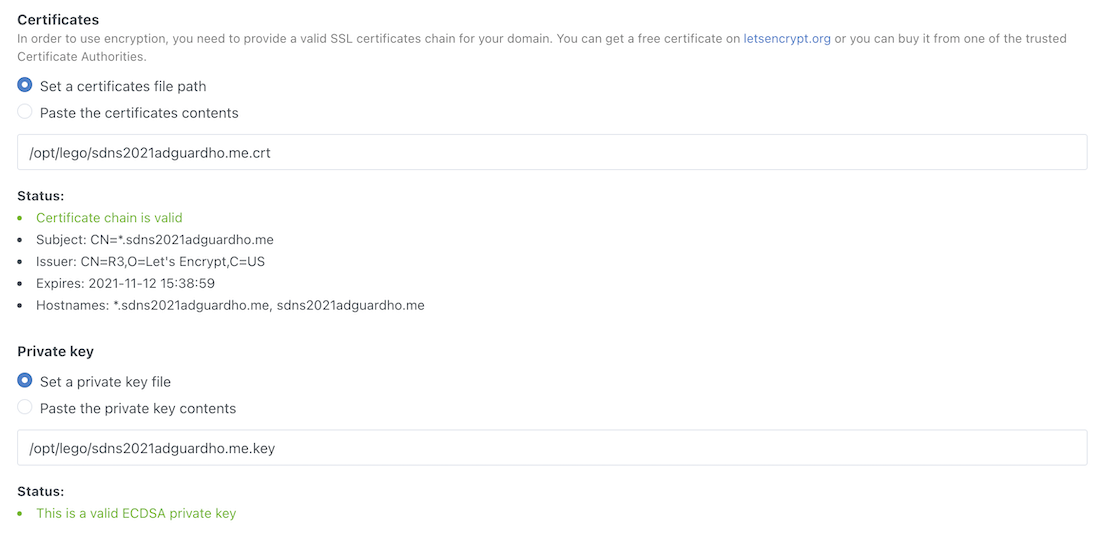Click into the private key .key path field

pyautogui.click(x=552, y=448)
